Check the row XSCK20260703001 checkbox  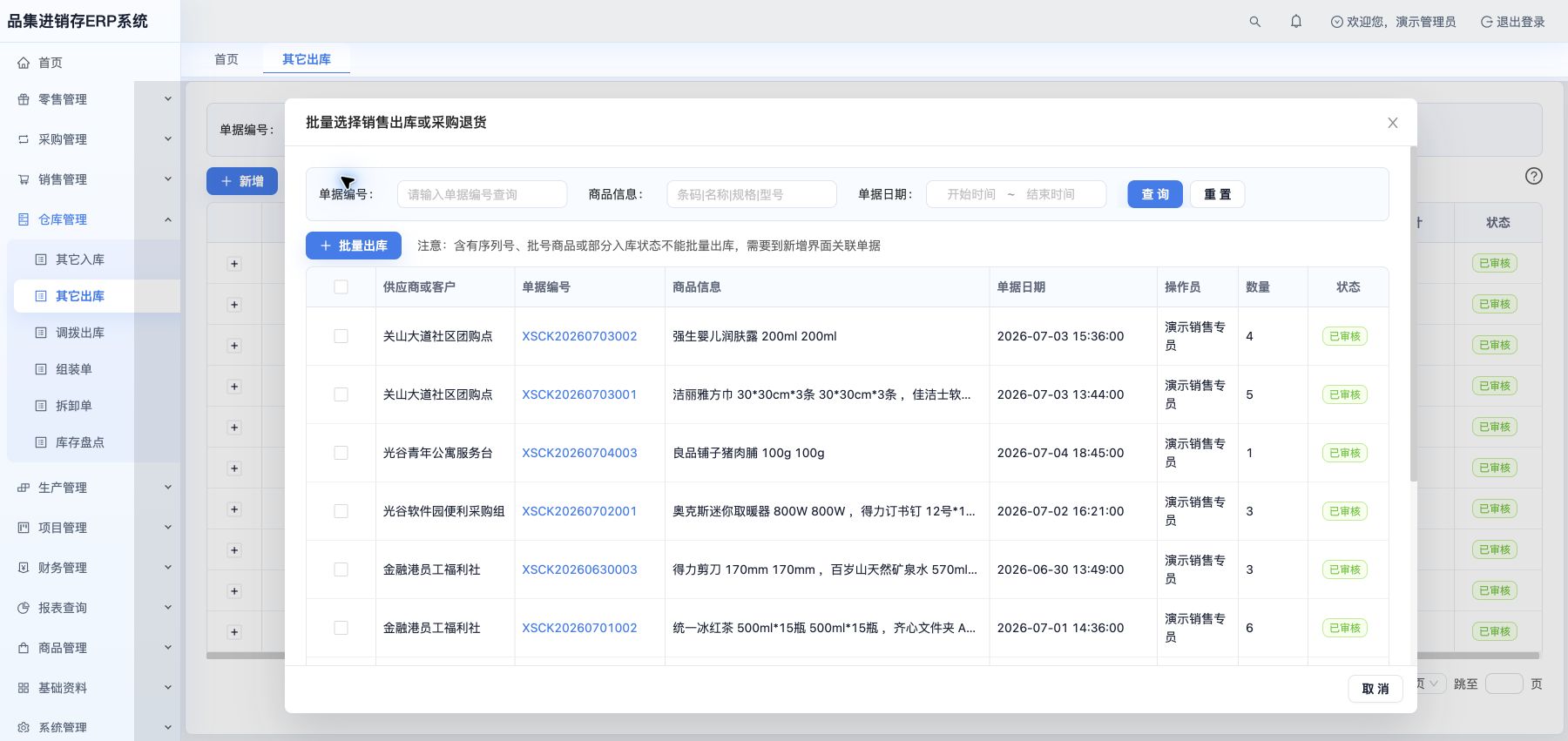(x=341, y=394)
